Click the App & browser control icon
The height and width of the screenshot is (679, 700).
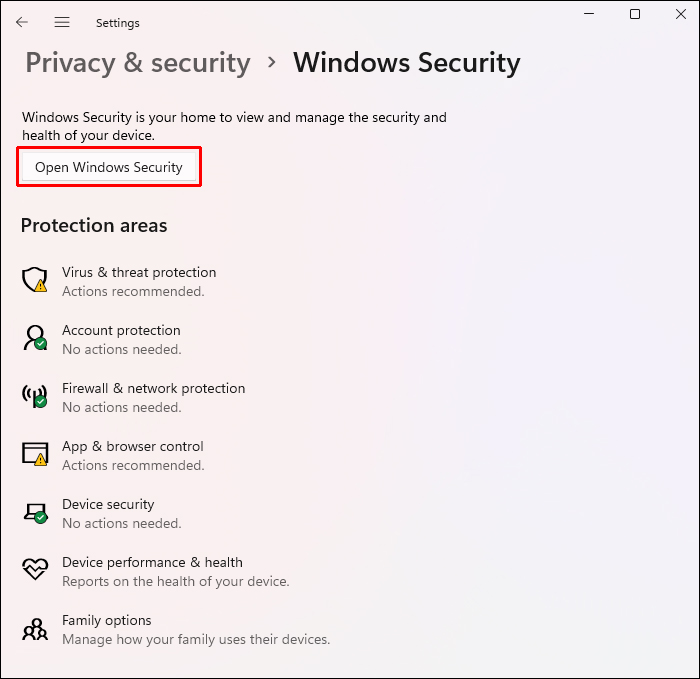click(x=35, y=454)
